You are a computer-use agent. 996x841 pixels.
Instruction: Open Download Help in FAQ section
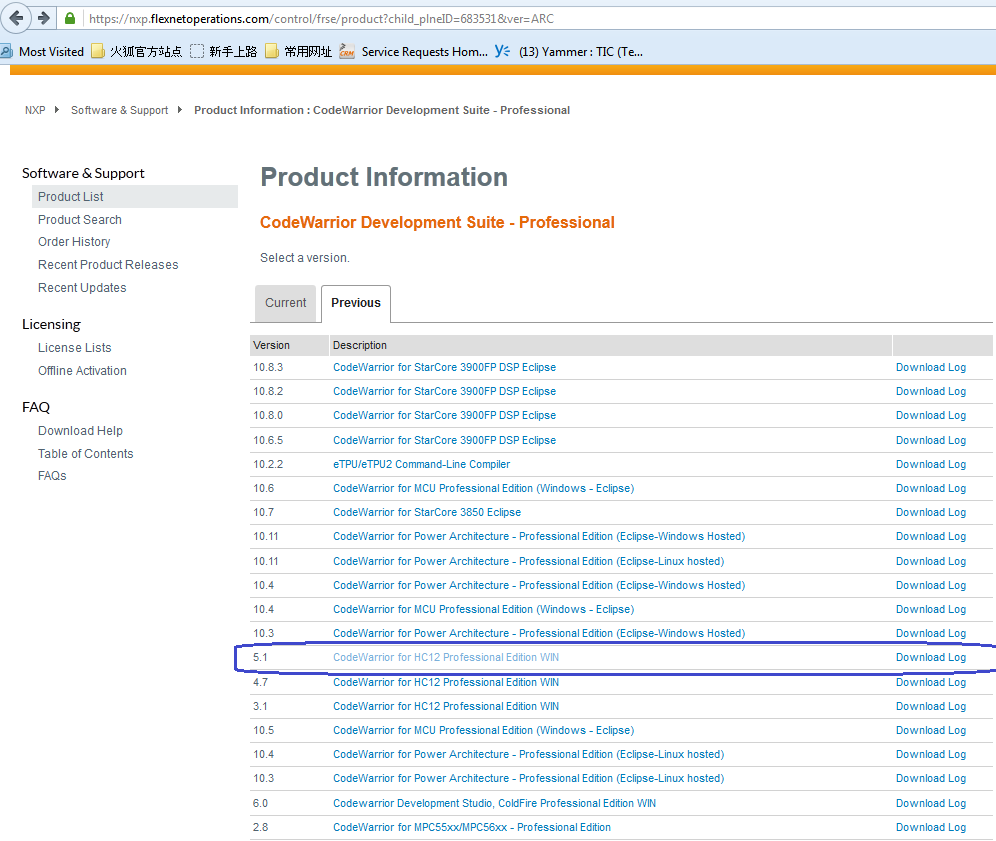pyautogui.click(x=80, y=431)
